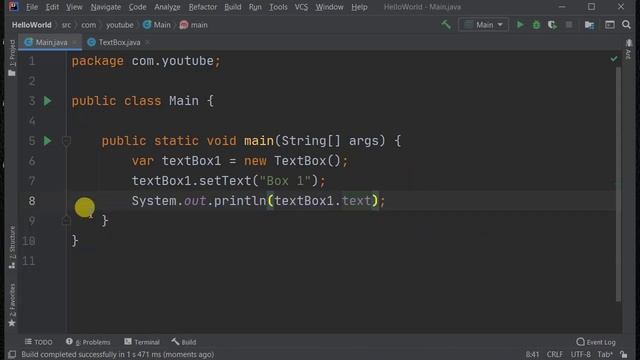Open the Edit menu

click(x=52, y=7)
